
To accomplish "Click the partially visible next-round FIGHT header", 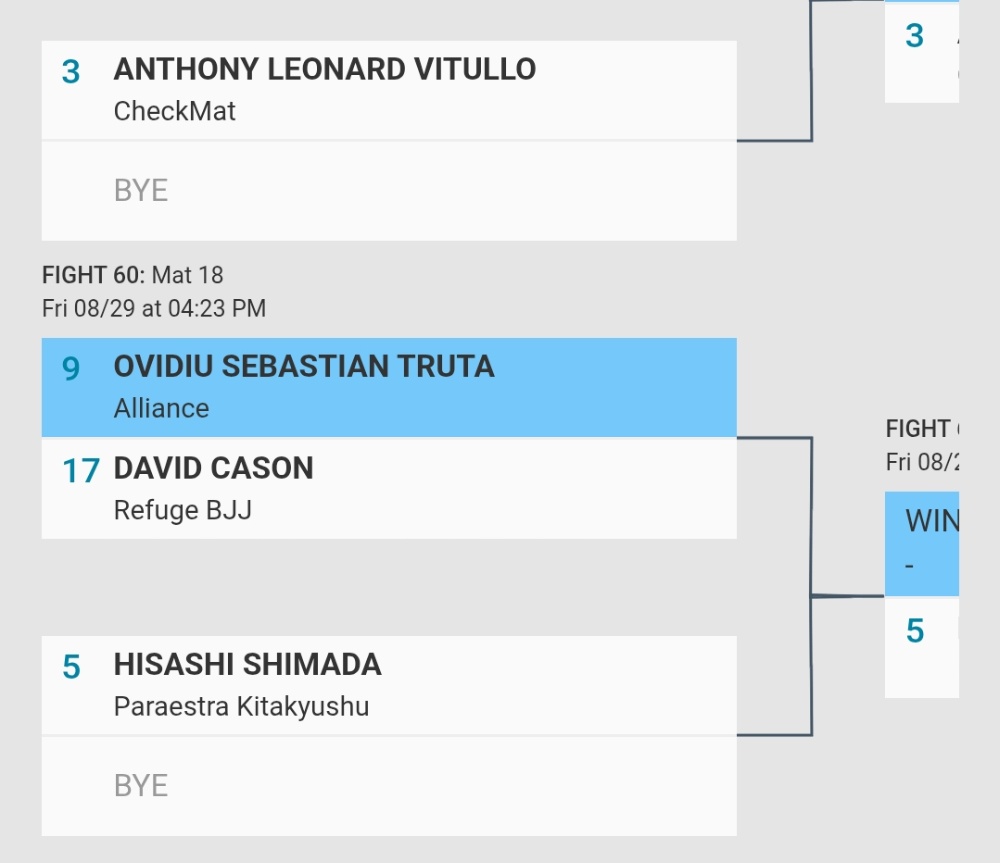I will (x=922, y=429).
